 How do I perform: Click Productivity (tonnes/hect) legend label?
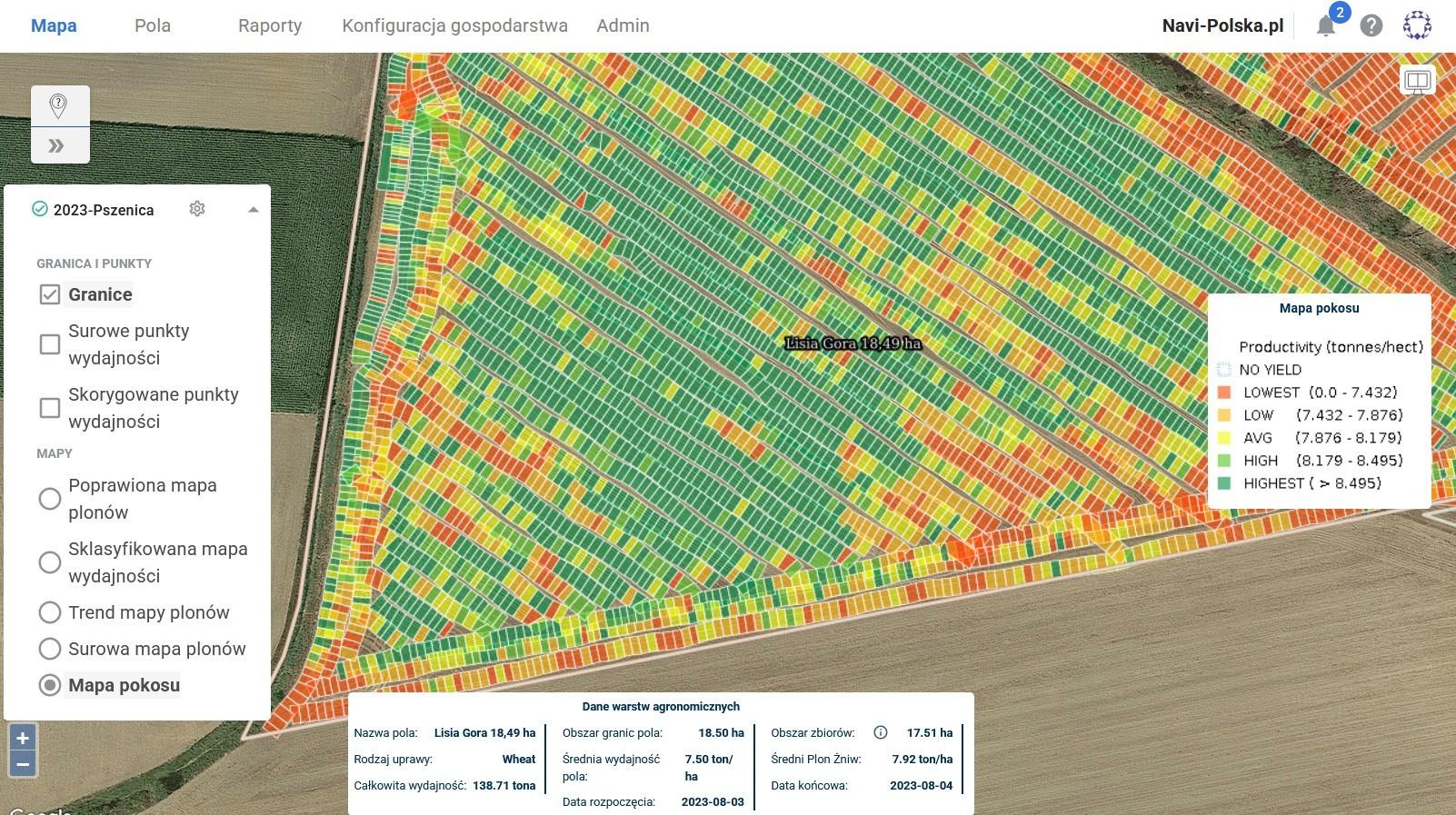tap(1331, 347)
